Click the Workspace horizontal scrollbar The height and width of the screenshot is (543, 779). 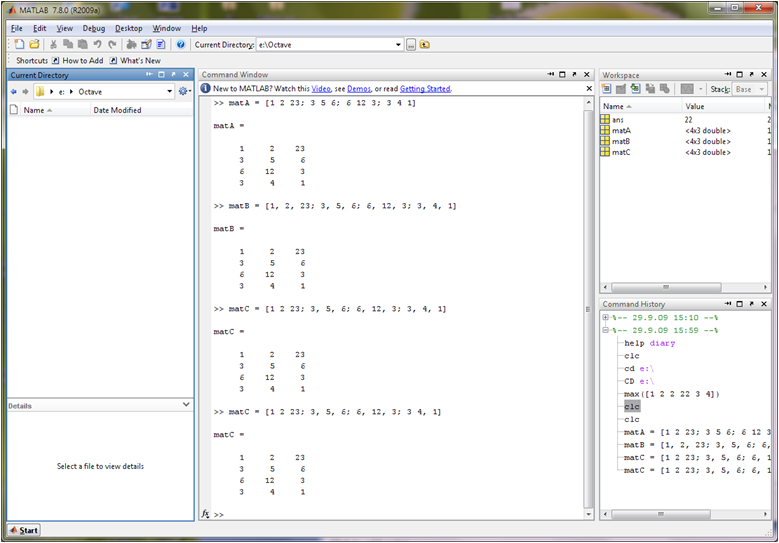click(x=666, y=287)
